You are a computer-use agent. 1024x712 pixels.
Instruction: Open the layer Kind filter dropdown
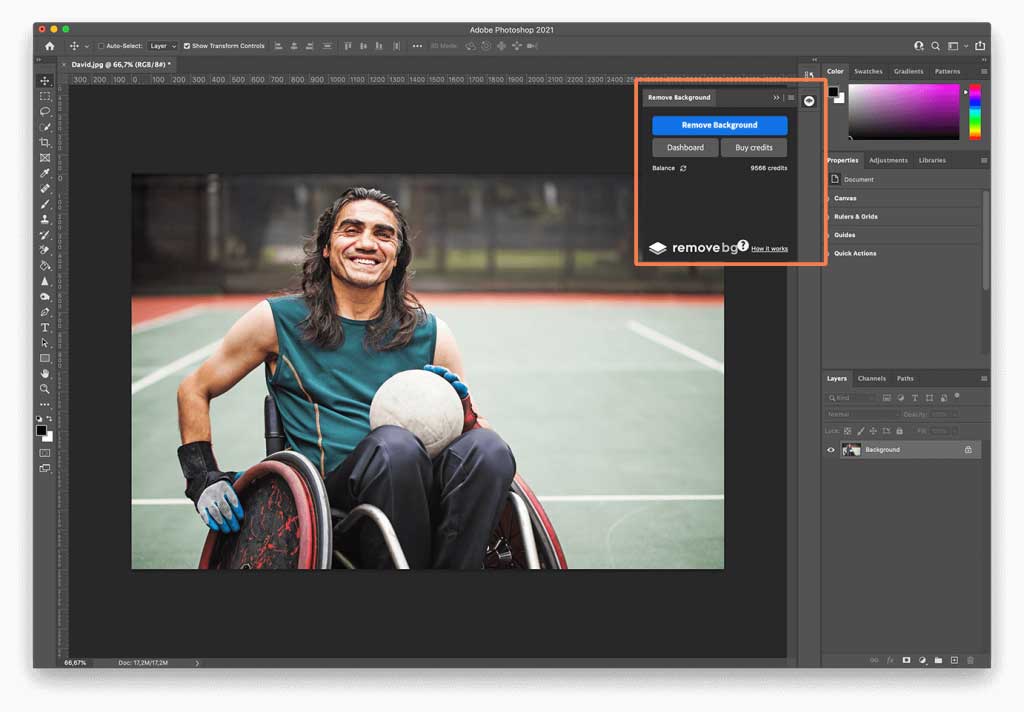tap(850, 398)
